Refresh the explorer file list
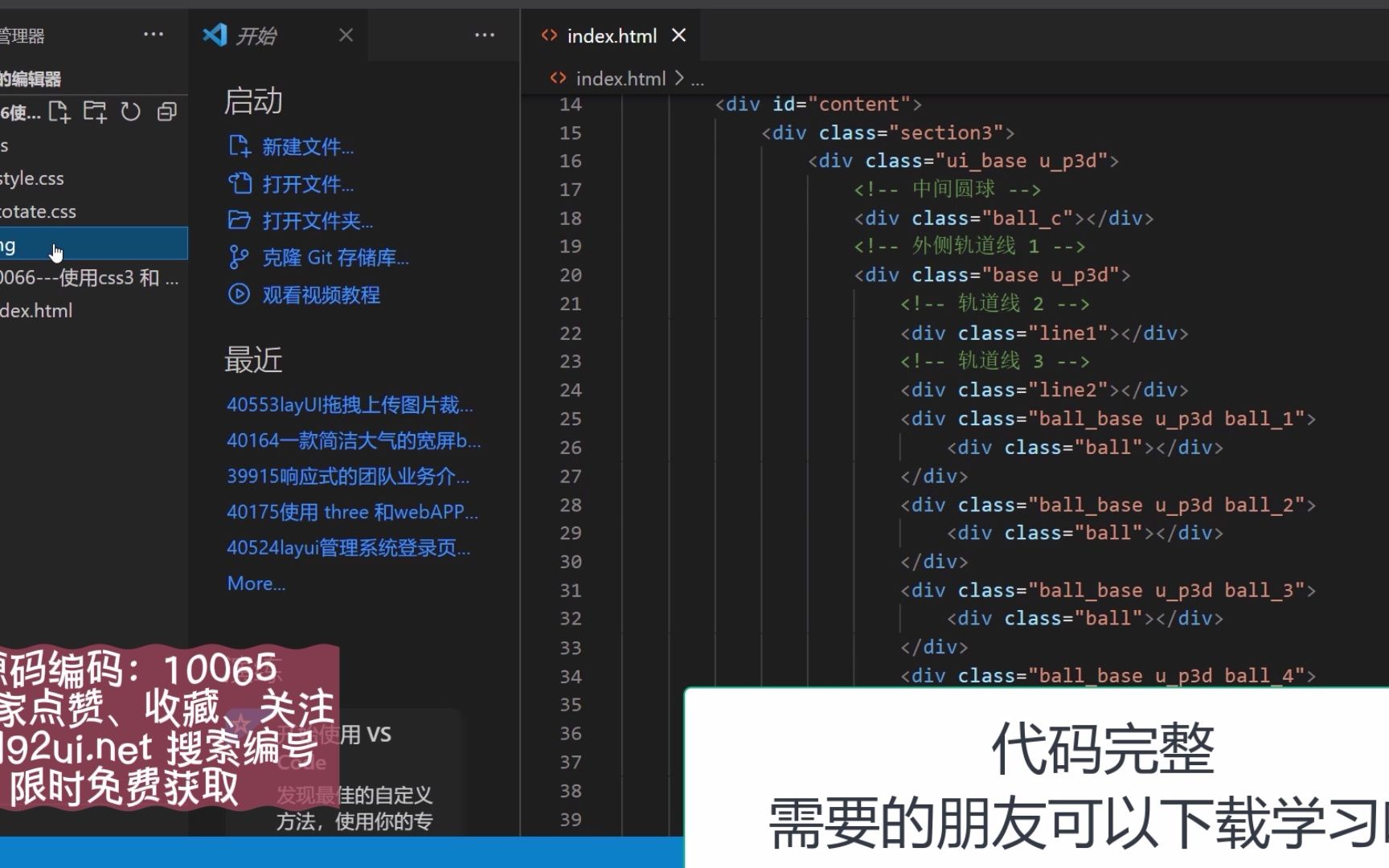Viewport: 1389px width, 868px height. pos(130,112)
